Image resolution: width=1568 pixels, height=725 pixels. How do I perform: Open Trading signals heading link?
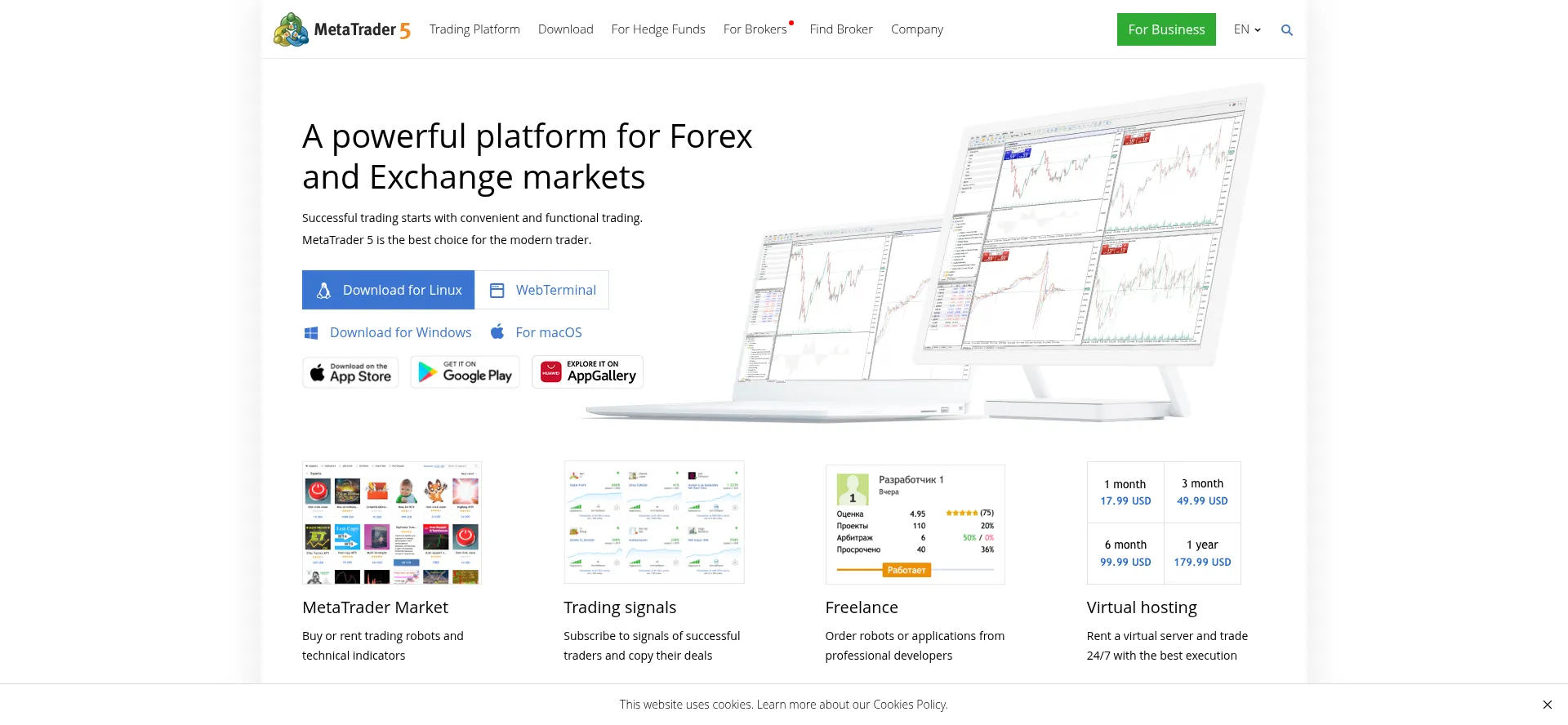tap(620, 607)
